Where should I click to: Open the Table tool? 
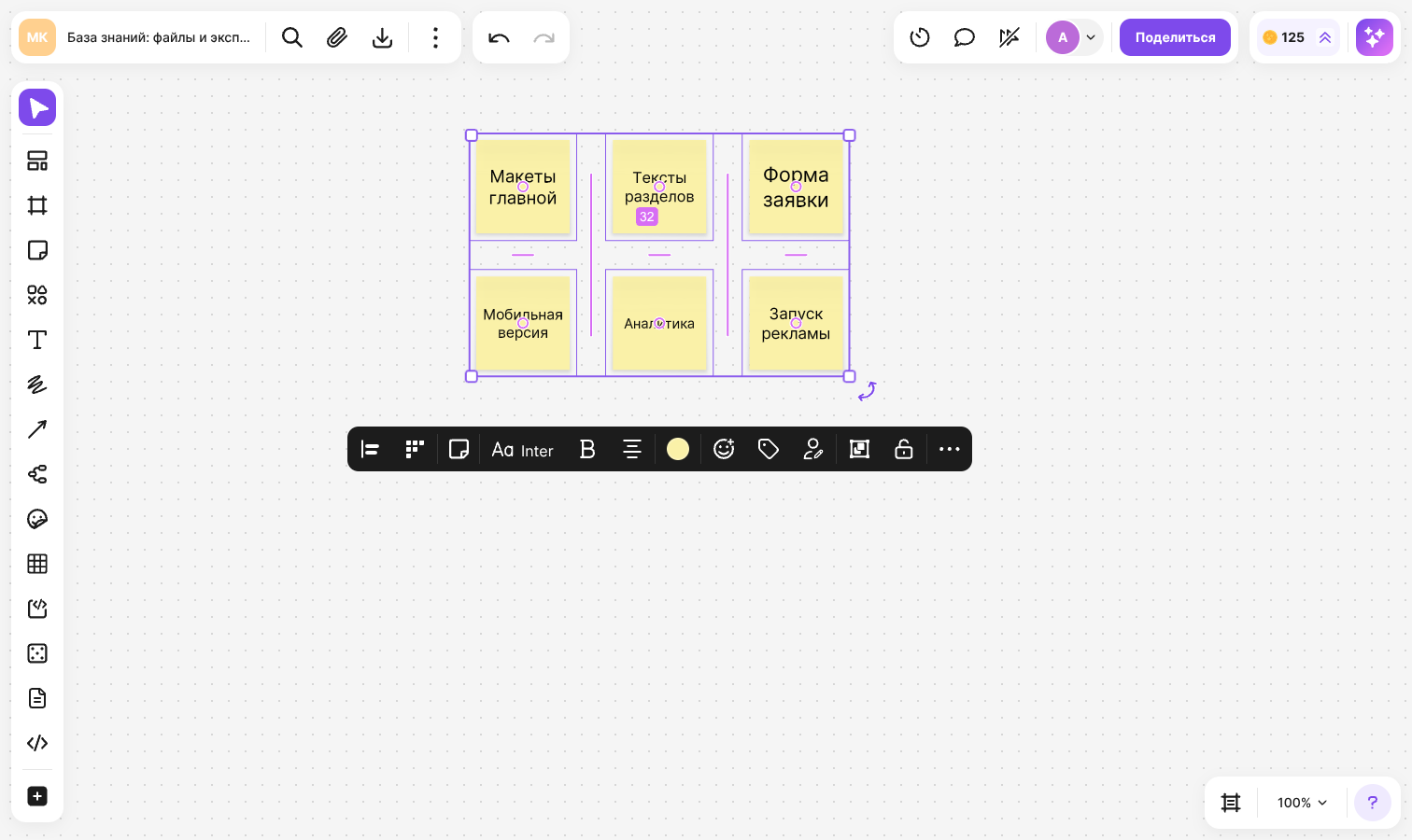pos(37,564)
